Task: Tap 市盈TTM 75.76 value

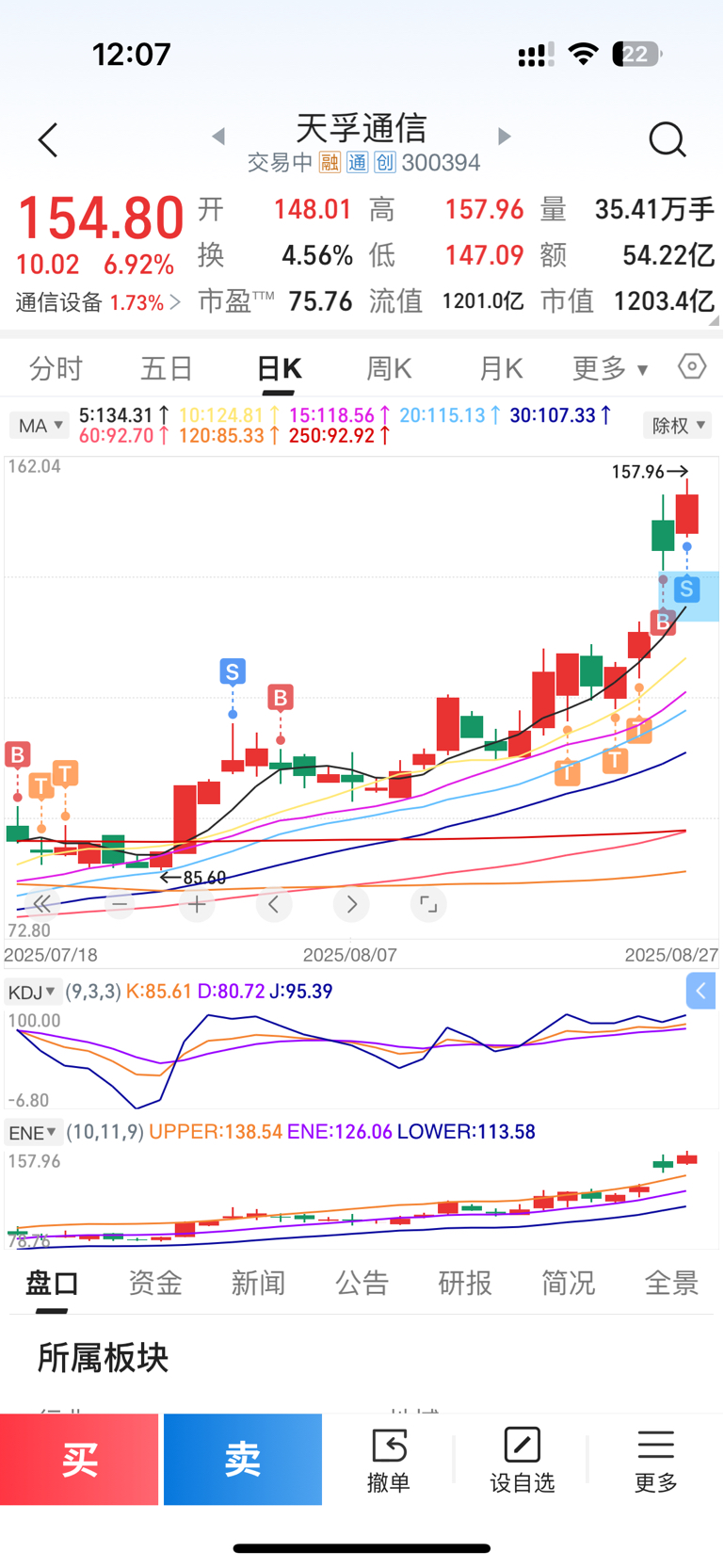Action: click(x=320, y=301)
